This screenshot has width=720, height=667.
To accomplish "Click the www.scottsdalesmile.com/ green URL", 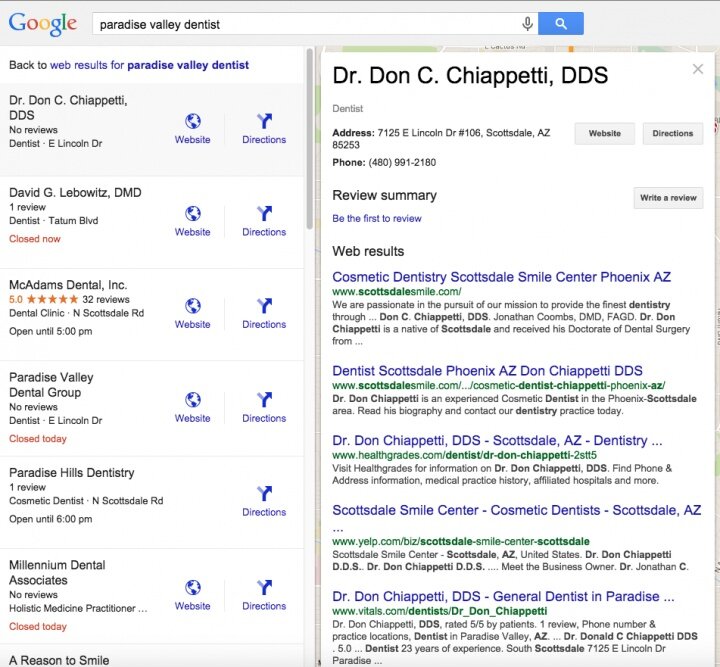I will point(397,291).
